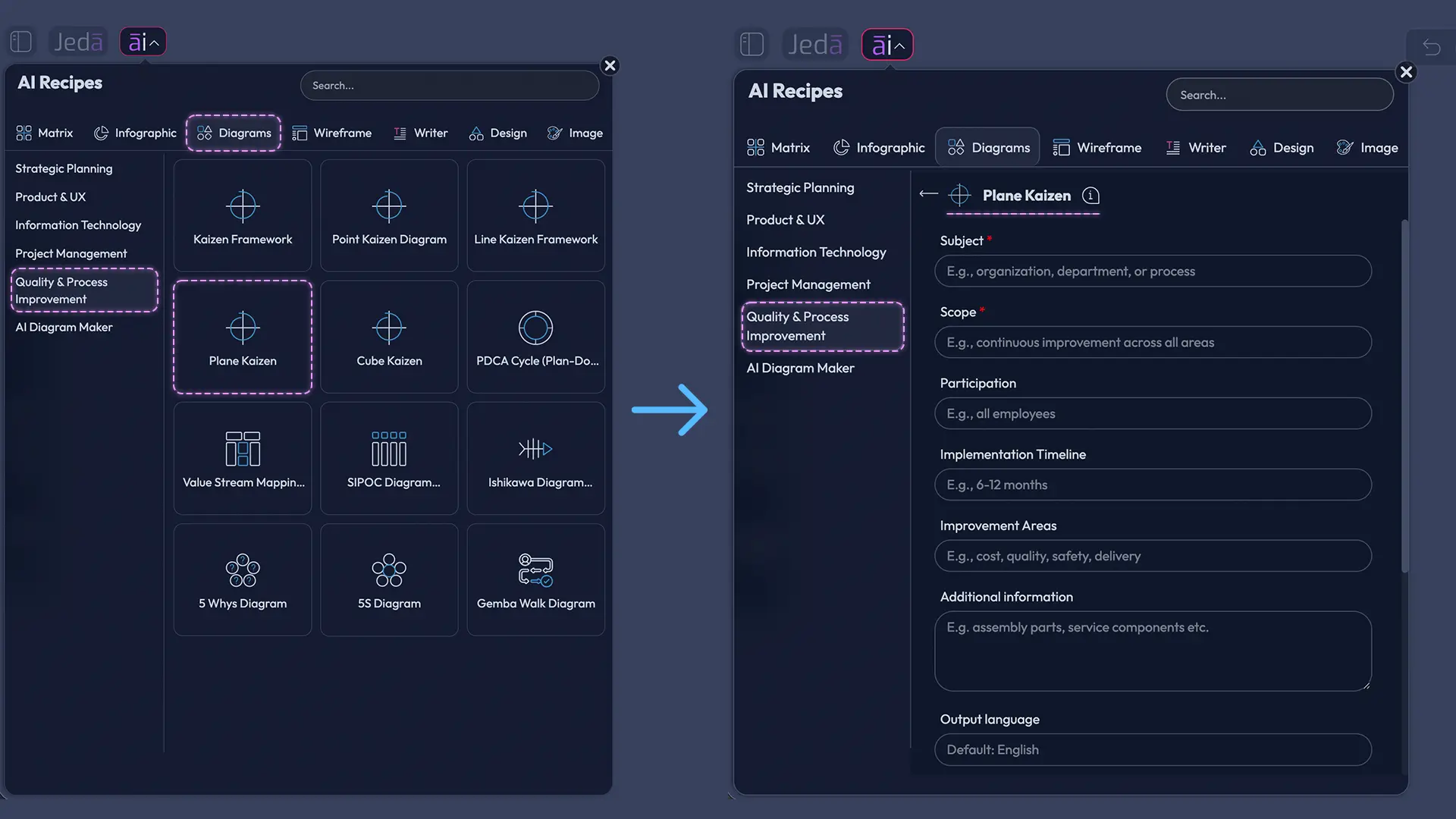Click into the Participation input field
Image resolution: width=1456 pixels, height=819 pixels.
(1153, 413)
